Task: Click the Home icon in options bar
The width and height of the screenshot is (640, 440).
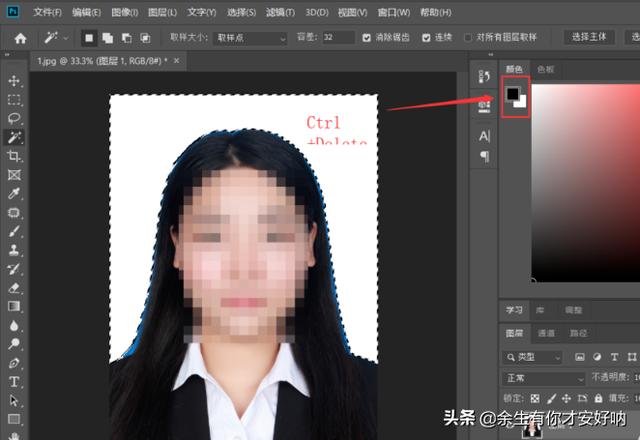Action: (x=20, y=38)
